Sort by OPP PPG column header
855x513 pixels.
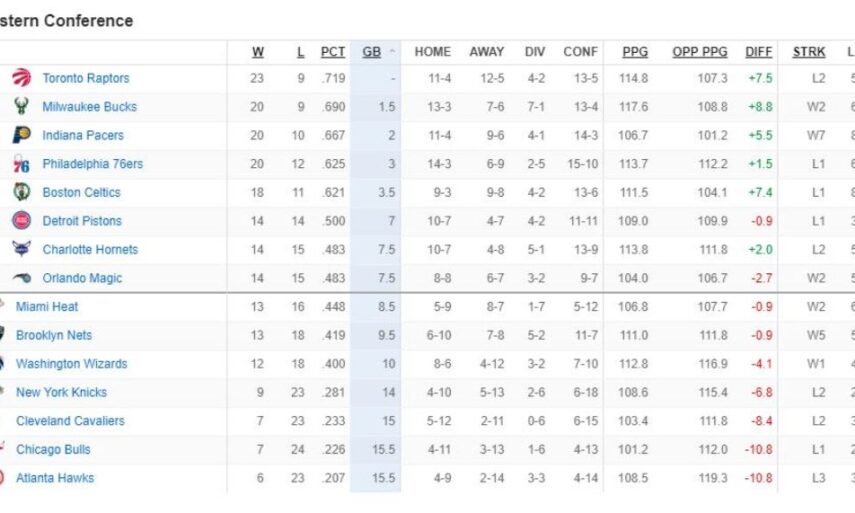pyautogui.click(x=700, y=52)
